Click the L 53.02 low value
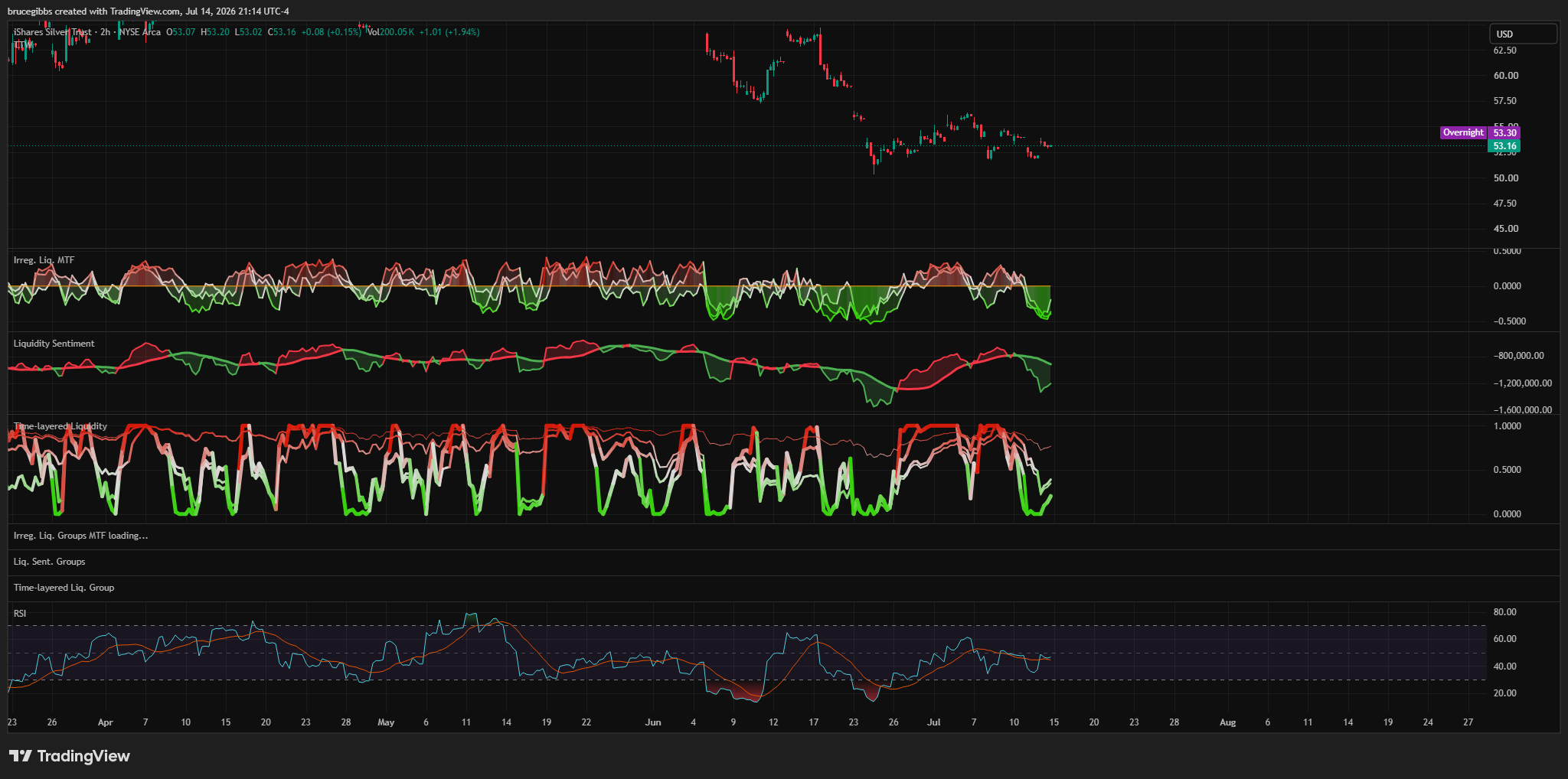Viewport: 1568px width, 779px height. click(249, 32)
